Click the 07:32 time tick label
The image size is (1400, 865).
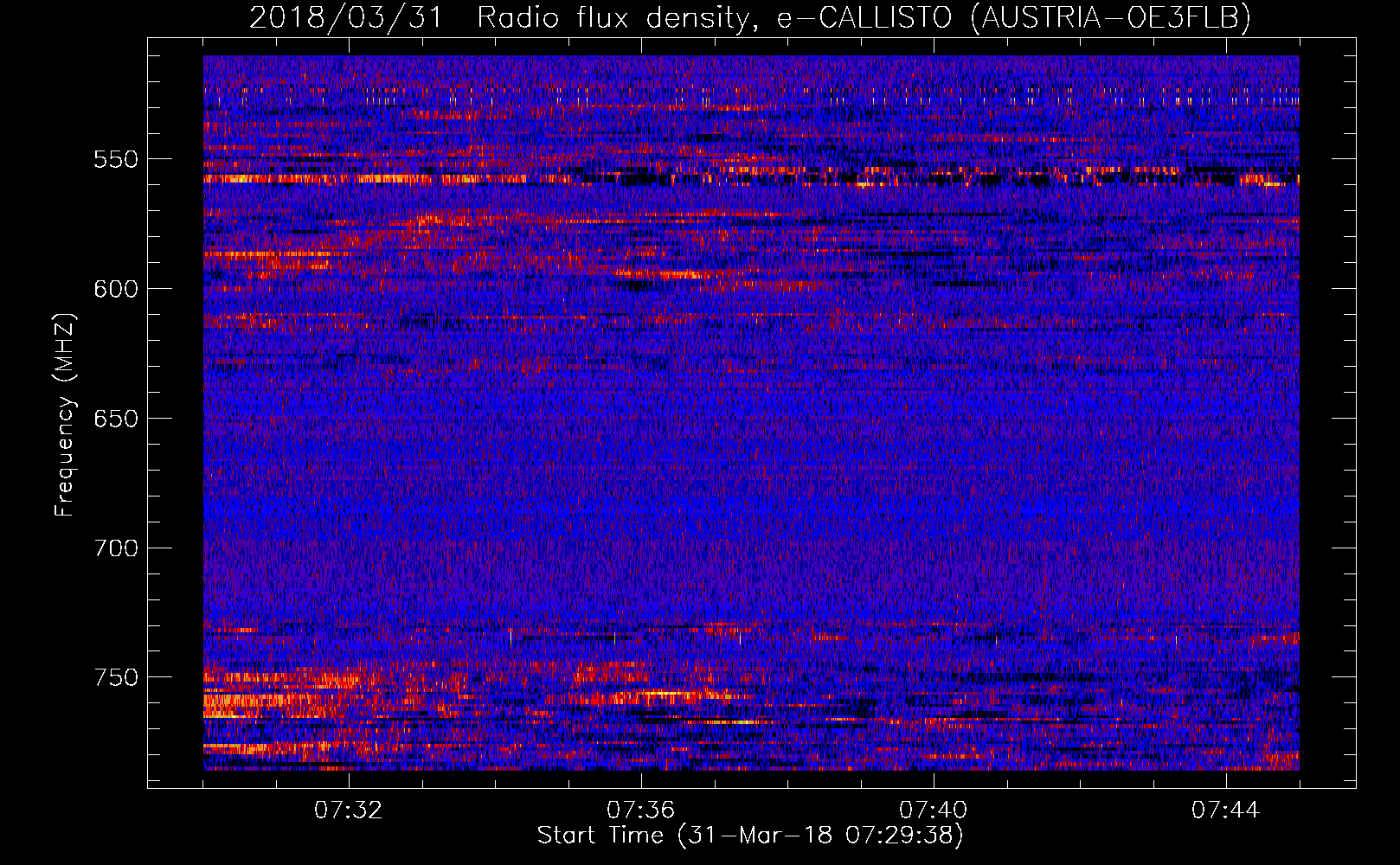tap(348, 811)
